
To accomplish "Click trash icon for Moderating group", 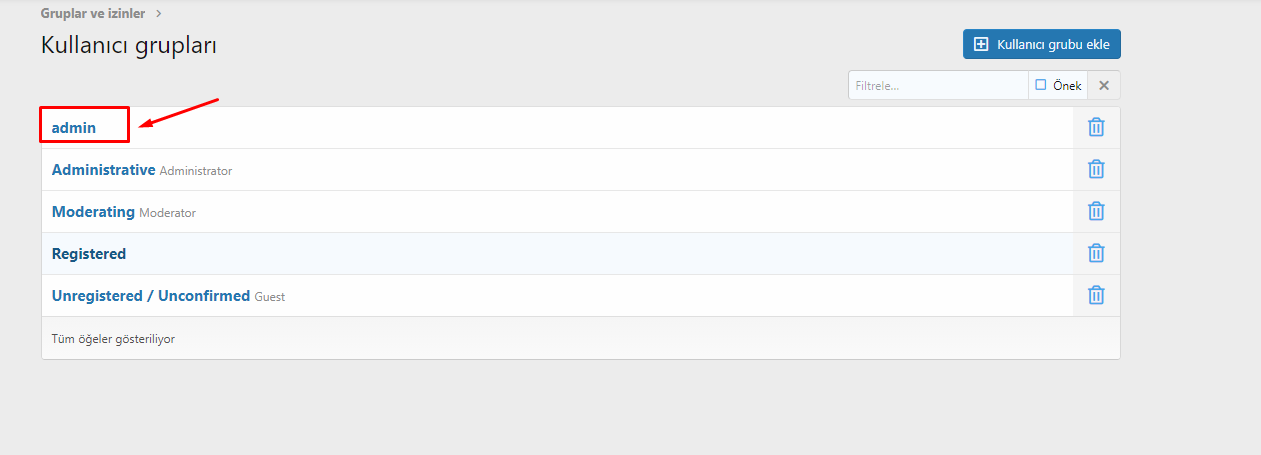I will point(1096,211).
